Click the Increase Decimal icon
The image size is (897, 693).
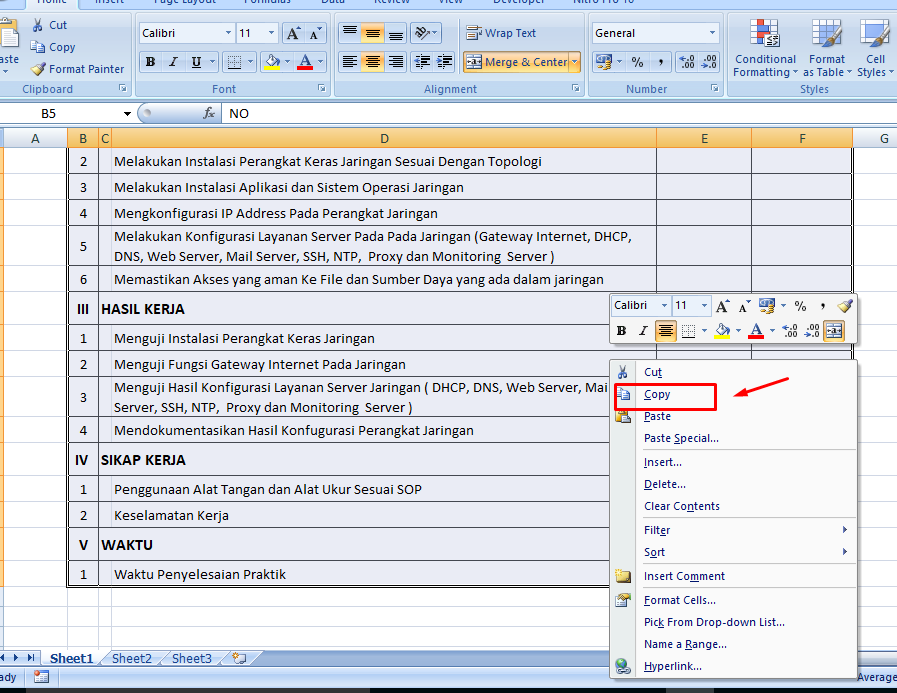pyautogui.click(x=687, y=62)
